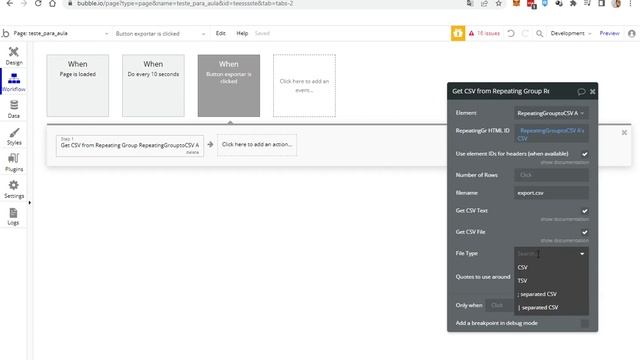Screen dimensions: 640x360
Task: Click show documentation under Get CSV File
Action: pyautogui.click(x=564, y=241)
